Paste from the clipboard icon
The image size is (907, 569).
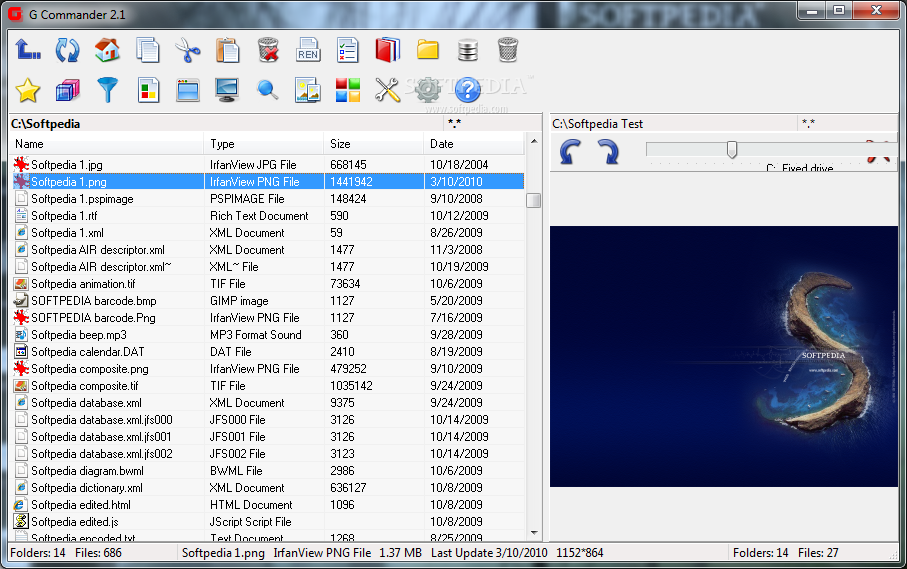[x=227, y=50]
